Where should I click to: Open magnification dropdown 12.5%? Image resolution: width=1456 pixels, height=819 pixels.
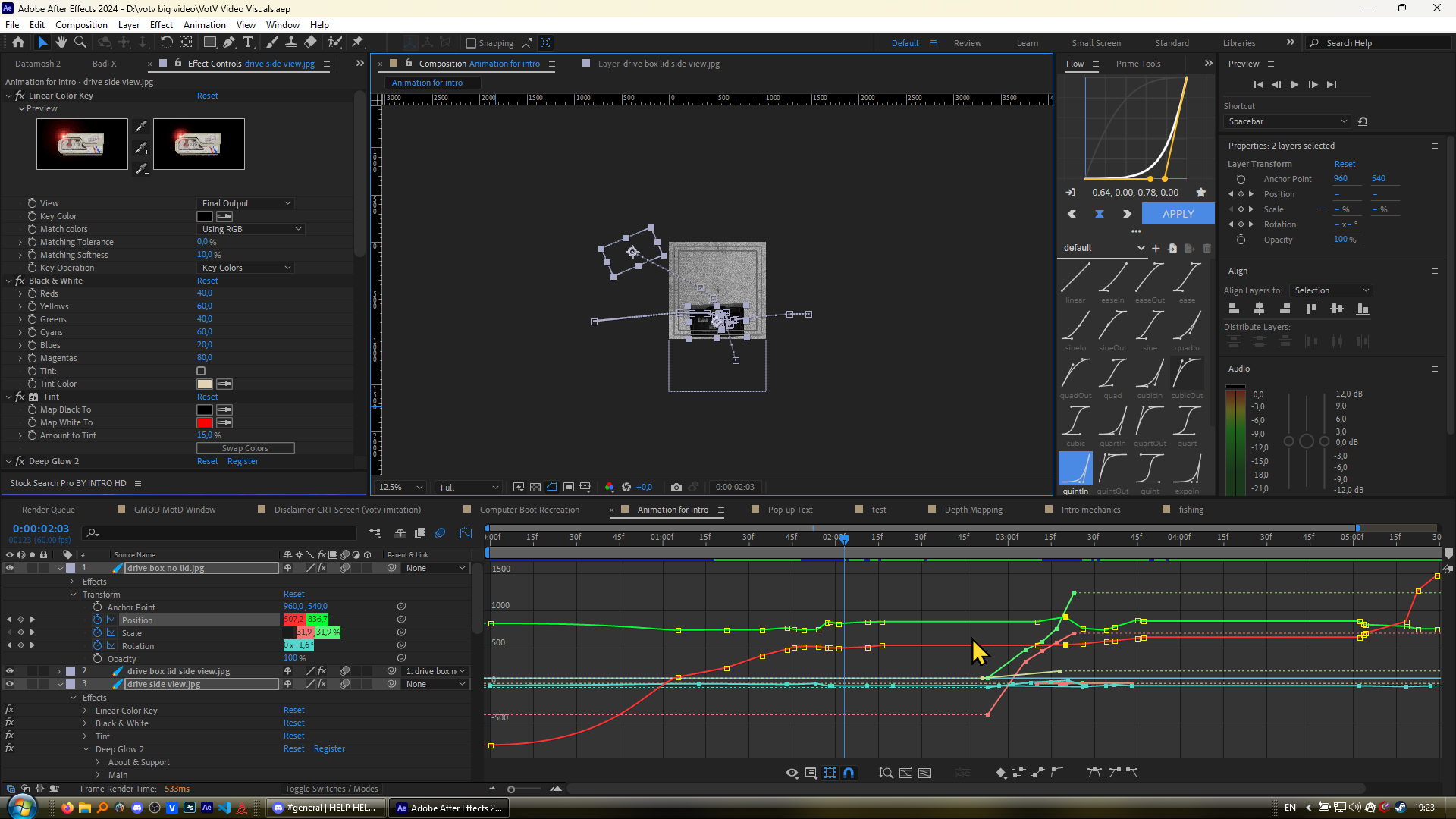[x=400, y=487]
